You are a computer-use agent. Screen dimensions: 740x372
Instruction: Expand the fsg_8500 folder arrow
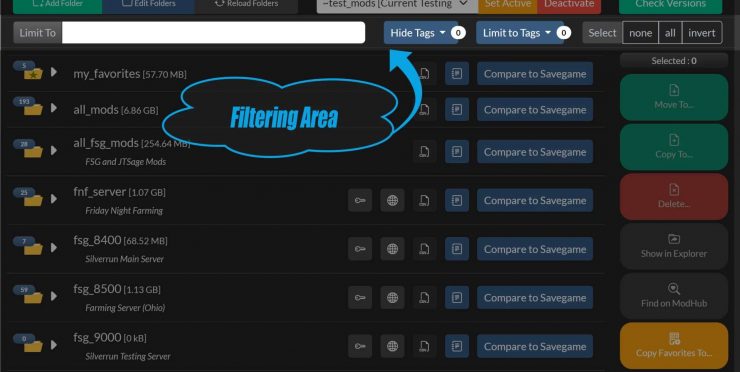click(54, 296)
